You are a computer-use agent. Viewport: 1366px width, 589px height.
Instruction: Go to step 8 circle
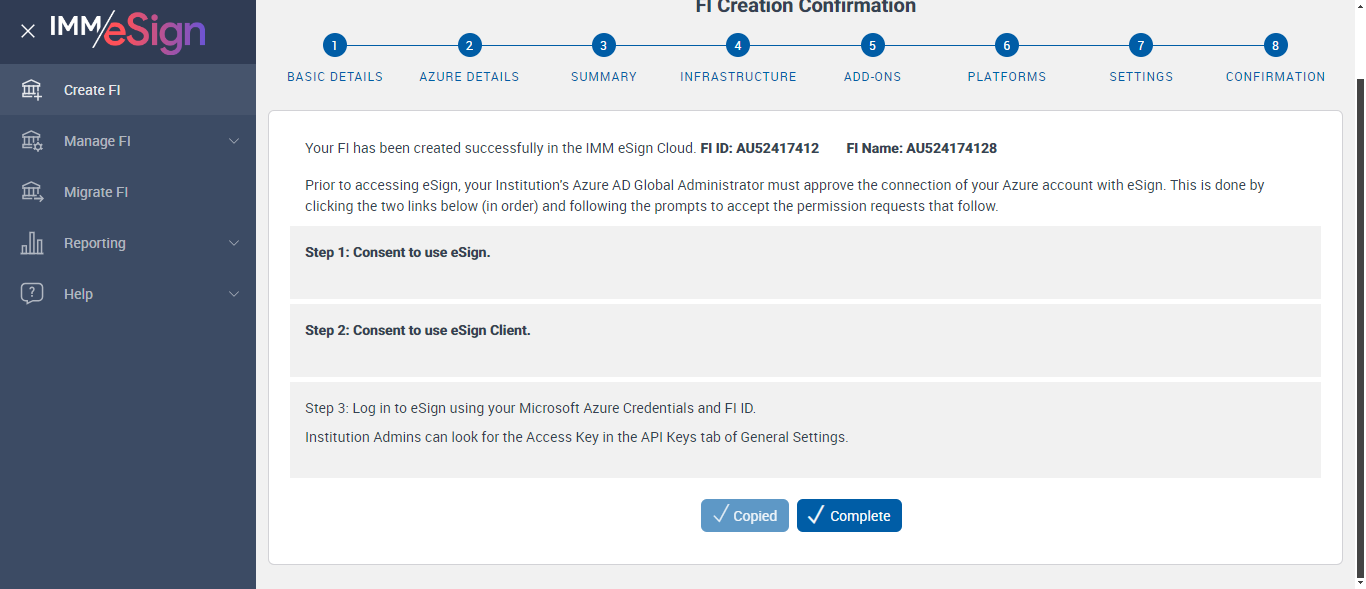(x=1275, y=45)
